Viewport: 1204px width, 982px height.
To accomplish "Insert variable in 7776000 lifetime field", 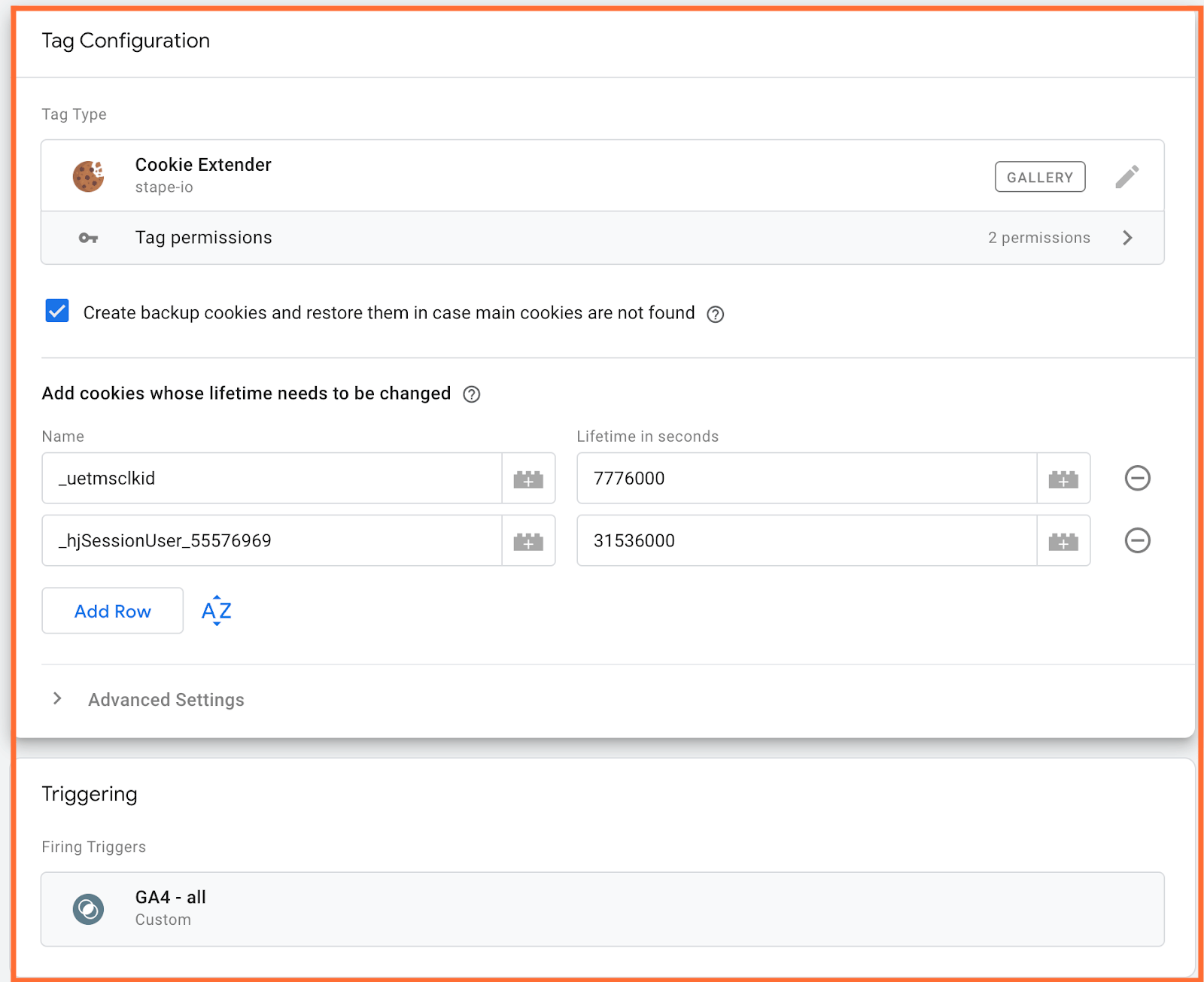I will click(x=1063, y=479).
